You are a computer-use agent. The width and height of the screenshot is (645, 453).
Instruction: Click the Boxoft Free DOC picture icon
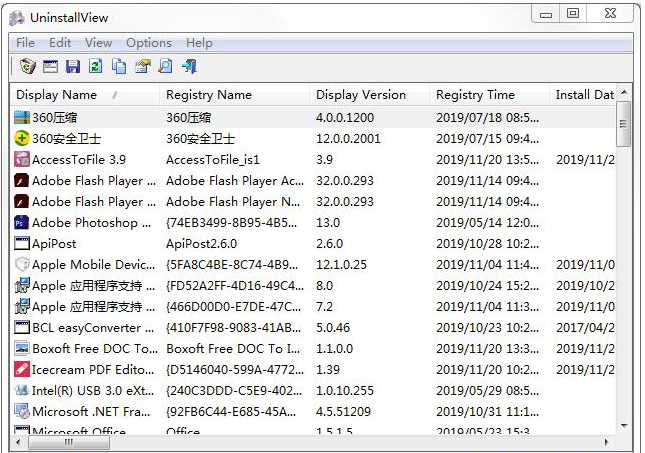click(x=22, y=348)
